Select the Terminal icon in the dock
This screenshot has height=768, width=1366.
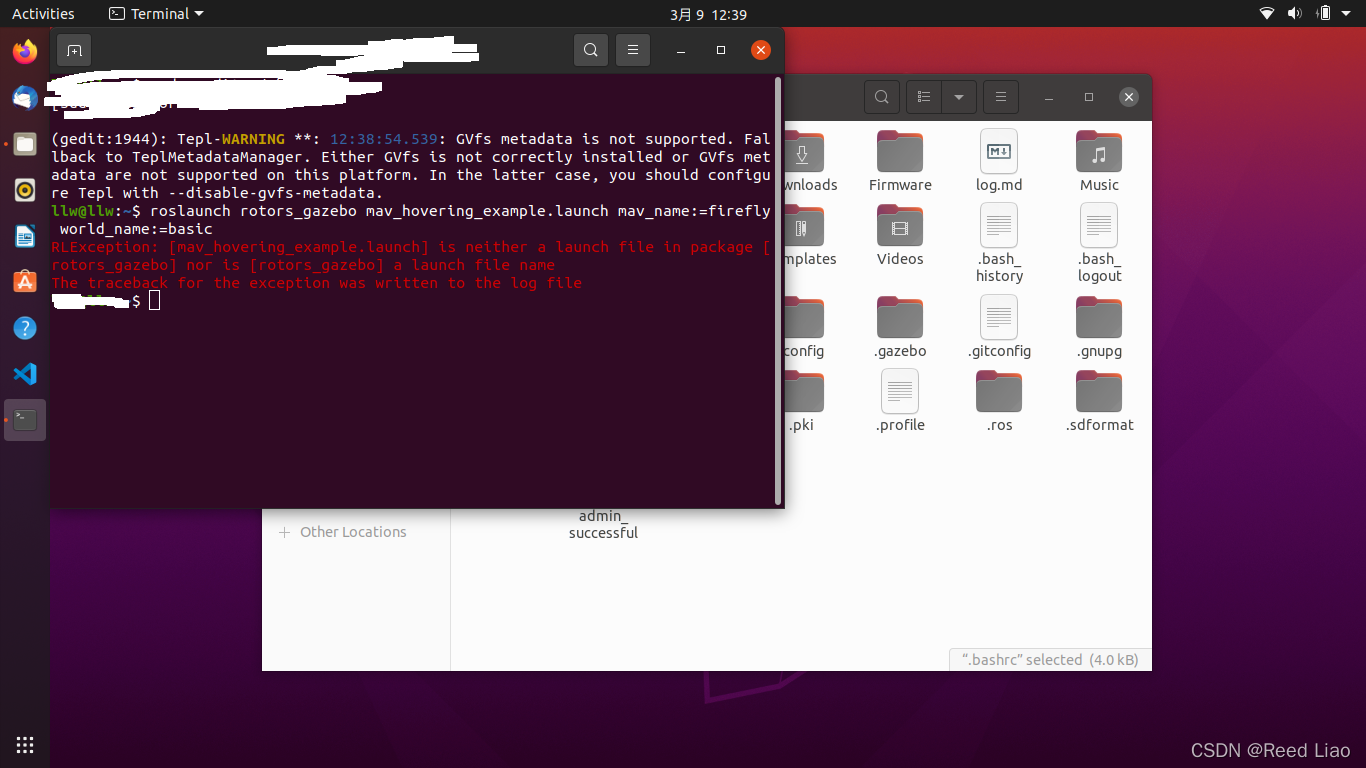coord(25,420)
